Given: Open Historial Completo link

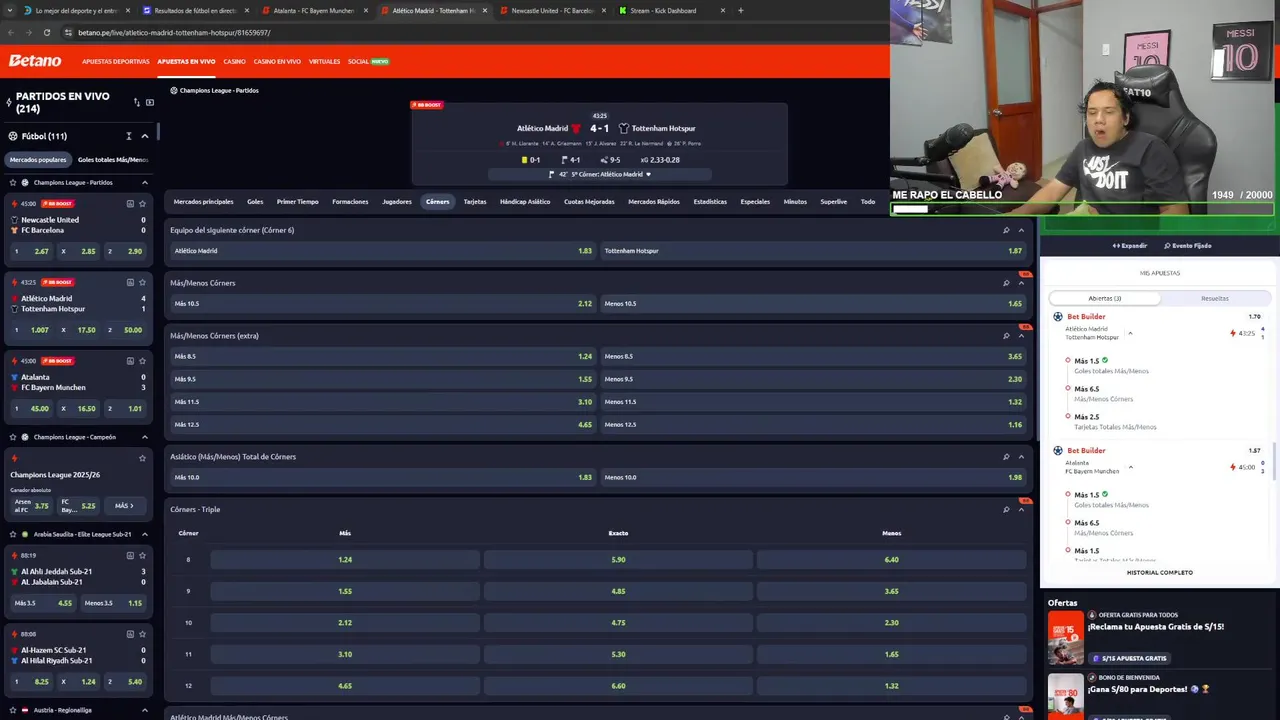Looking at the screenshot, I should [1160, 573].
